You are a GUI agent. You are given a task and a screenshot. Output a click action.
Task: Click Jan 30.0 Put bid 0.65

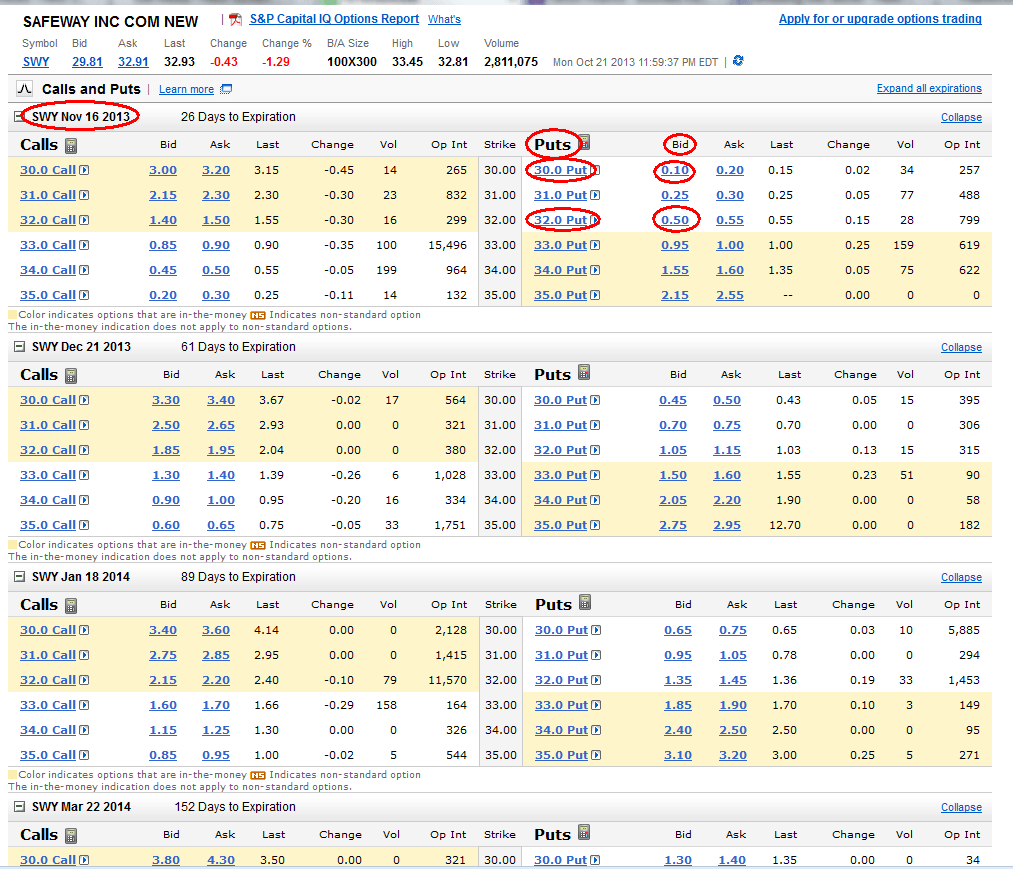pos(678,631)
